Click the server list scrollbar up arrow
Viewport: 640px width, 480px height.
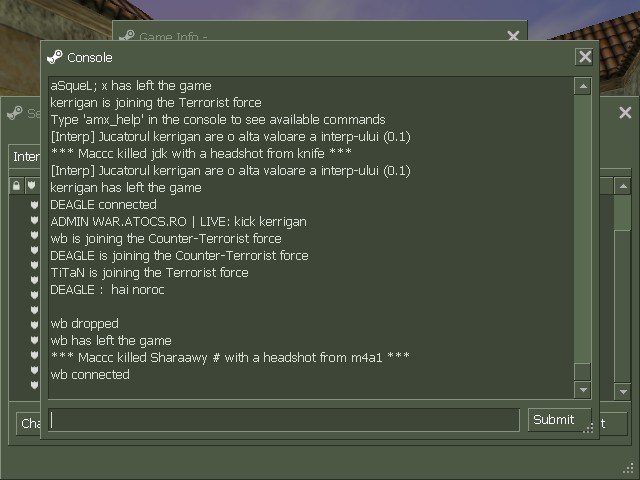click(623, 187)
